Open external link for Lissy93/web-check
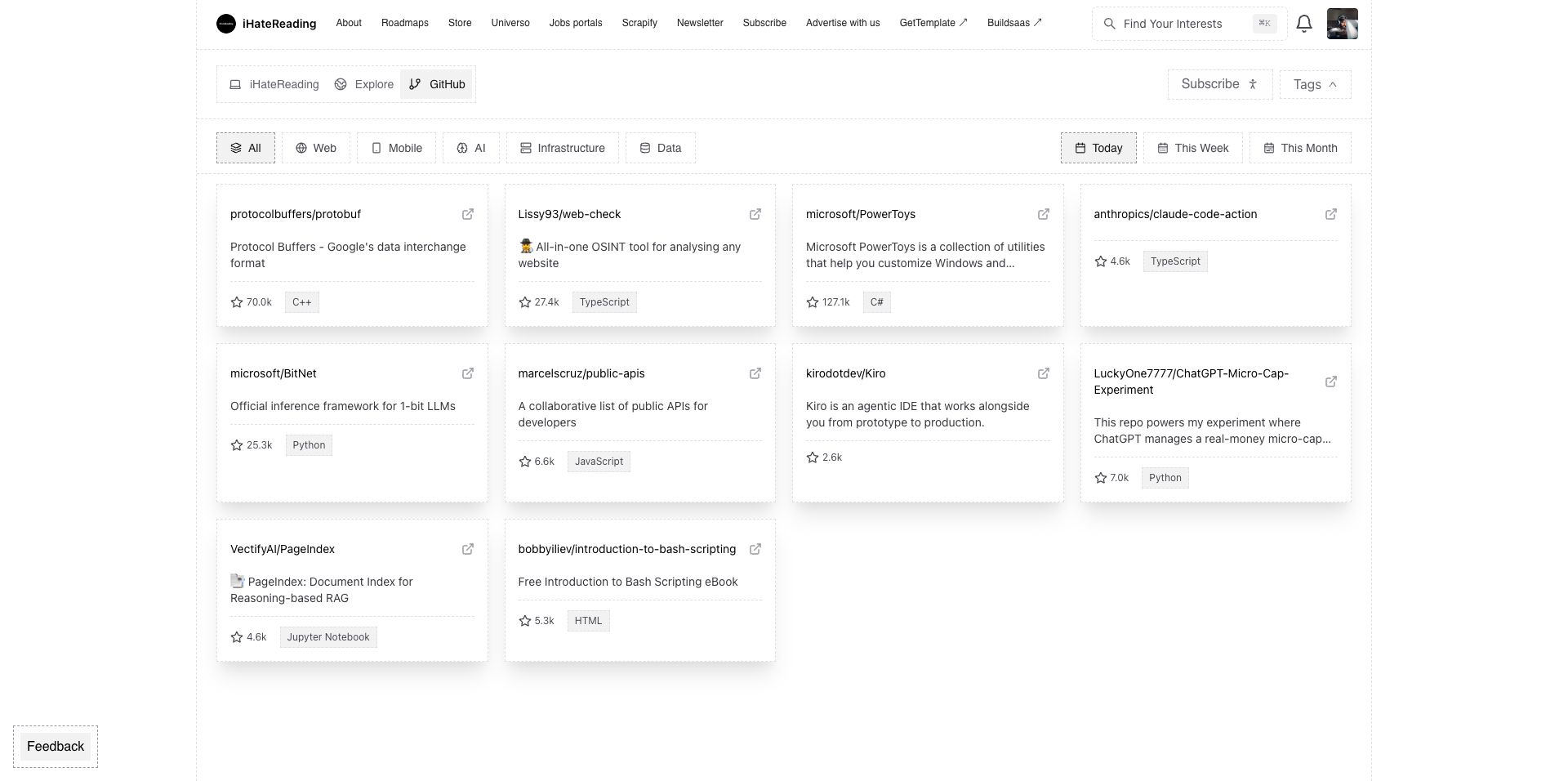The width and height of the screenshot is (1568, 781). 755,214
